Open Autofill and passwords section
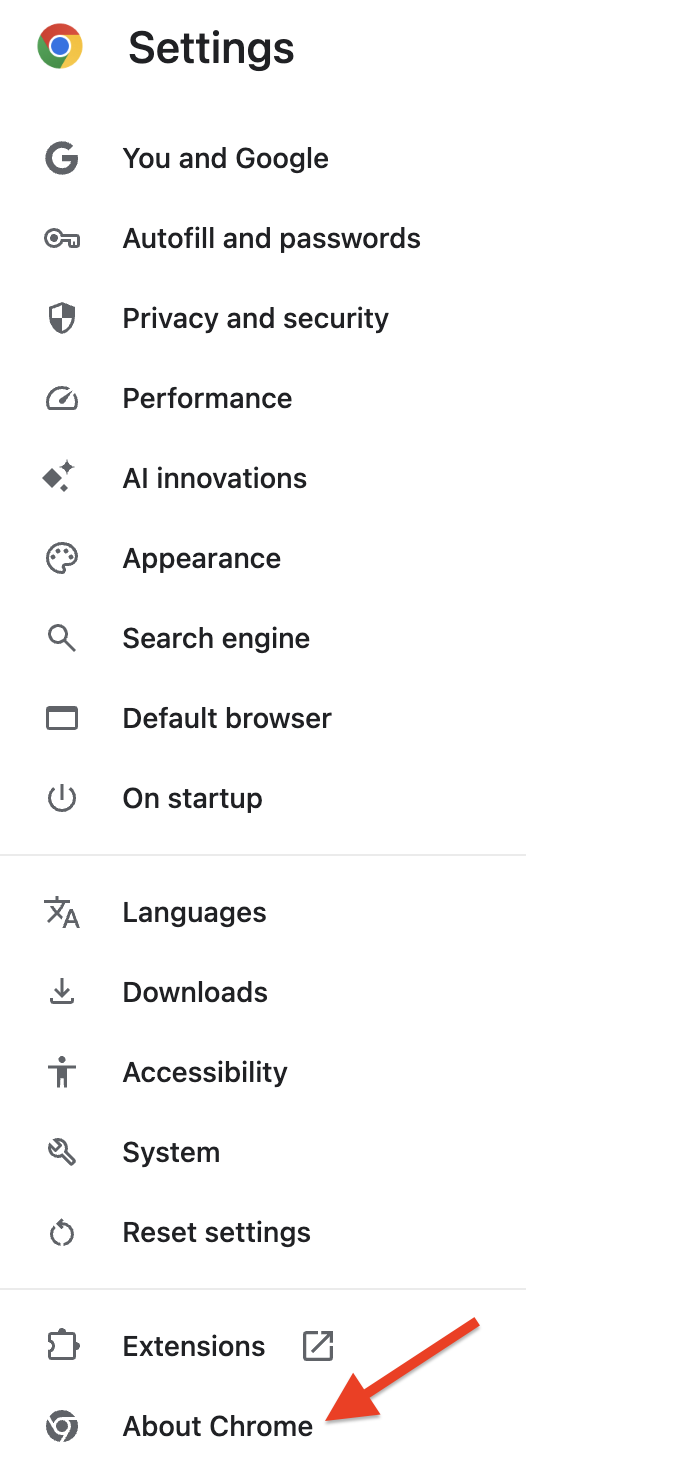Image resolution: width=690 pixels, height=1480 pixels. coord(271,238)
